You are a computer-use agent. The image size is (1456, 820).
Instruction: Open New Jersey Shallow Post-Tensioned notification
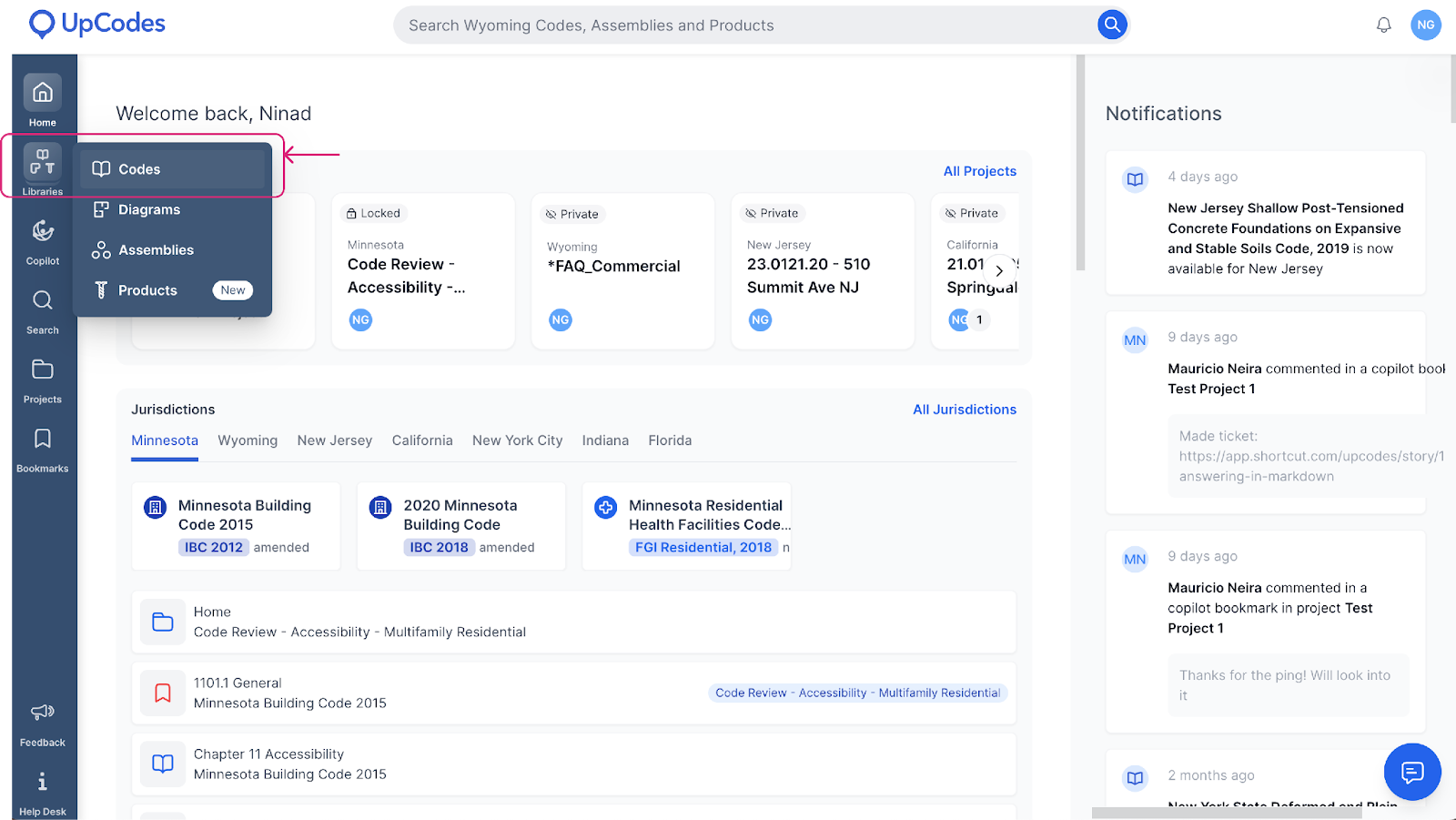(1265, 223)
